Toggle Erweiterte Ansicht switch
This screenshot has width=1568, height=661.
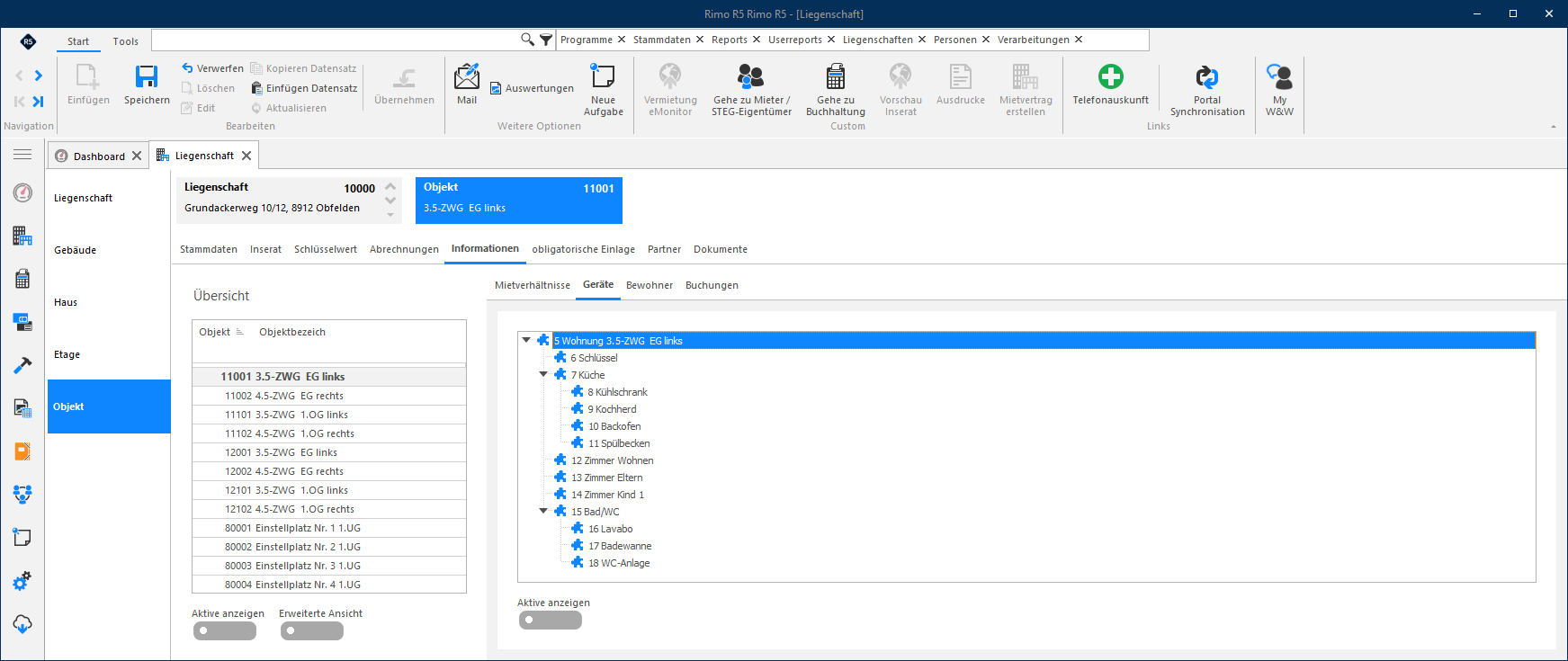312,631
